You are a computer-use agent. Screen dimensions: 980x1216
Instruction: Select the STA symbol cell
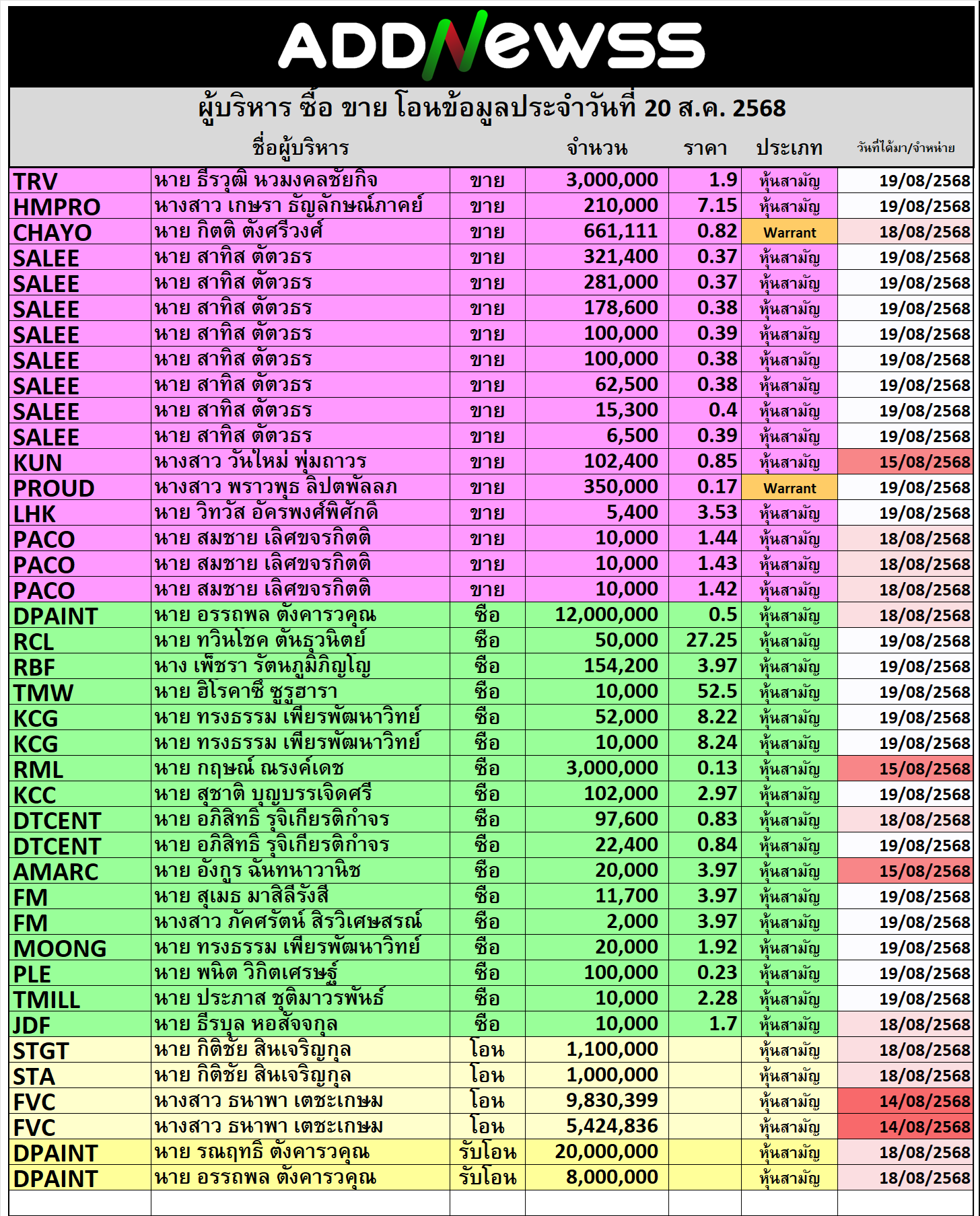pyautogui.click(x=81, y=1076)
